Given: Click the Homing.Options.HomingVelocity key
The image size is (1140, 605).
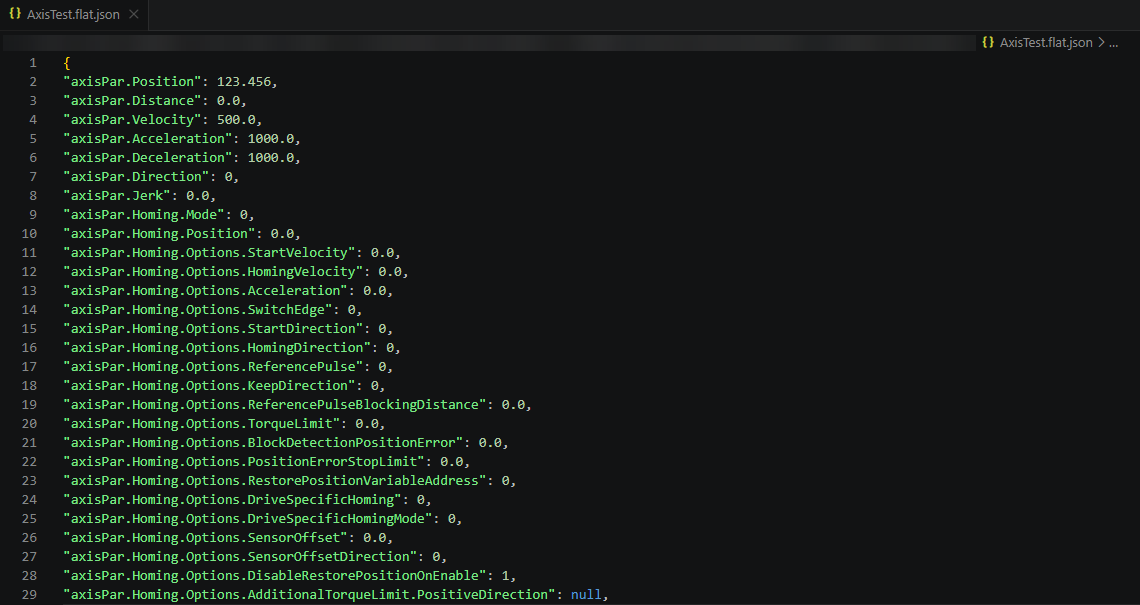Looking at the screenshot, I should click(213, 271).
